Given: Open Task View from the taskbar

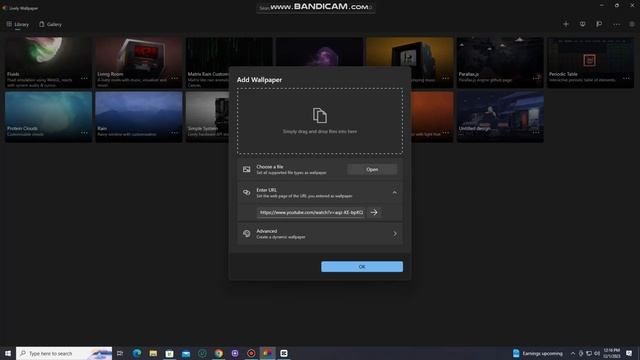Looking at the screenshot, I should pos(120,353).
